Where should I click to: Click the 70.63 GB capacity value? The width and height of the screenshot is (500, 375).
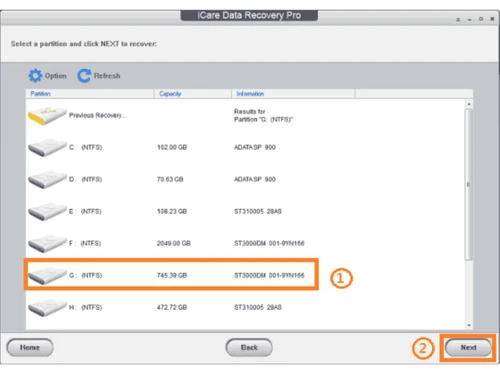(170, 179)
